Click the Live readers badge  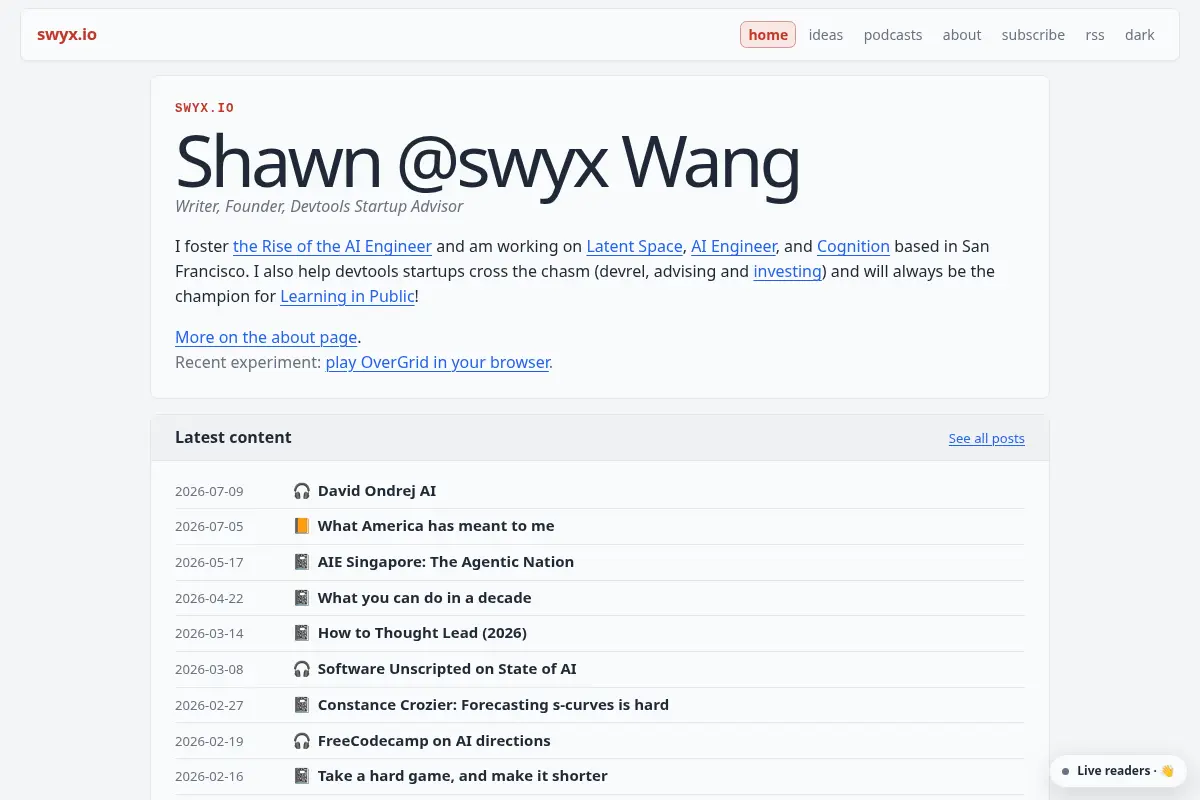point(1118,771)
